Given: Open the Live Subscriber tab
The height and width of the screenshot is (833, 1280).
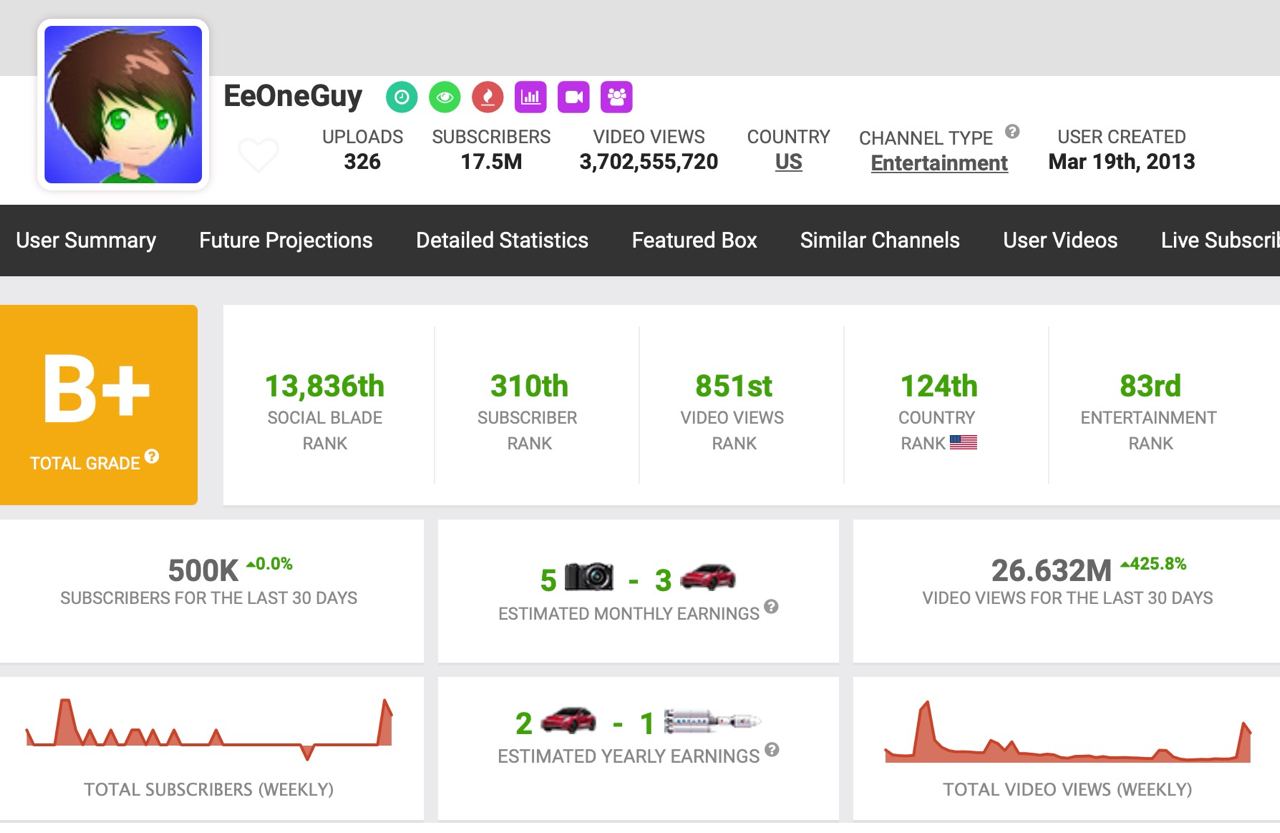Looking at the screenshot, I should coord(1220,240).
